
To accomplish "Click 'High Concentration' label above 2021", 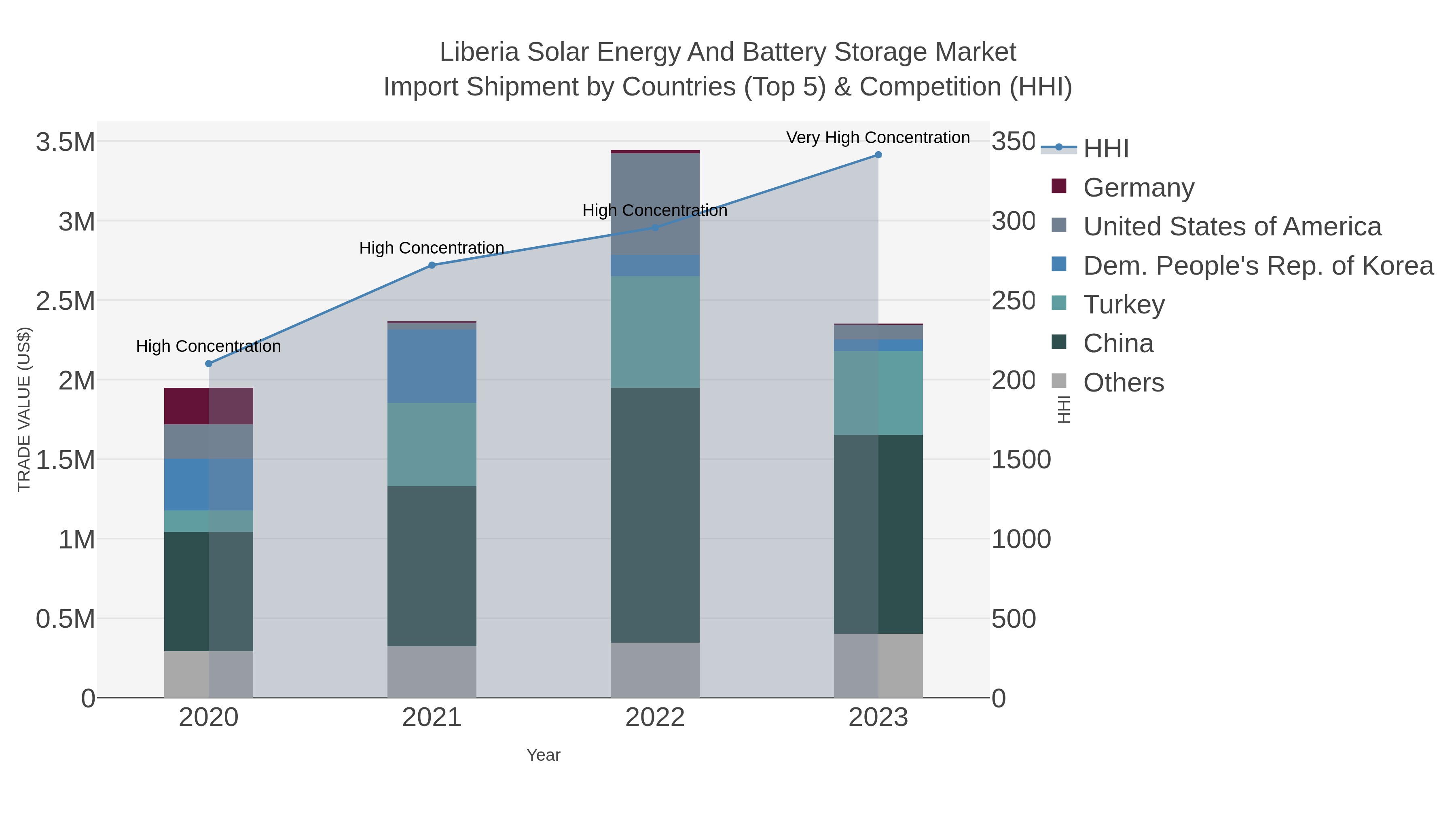I will (x=432, y=248).
